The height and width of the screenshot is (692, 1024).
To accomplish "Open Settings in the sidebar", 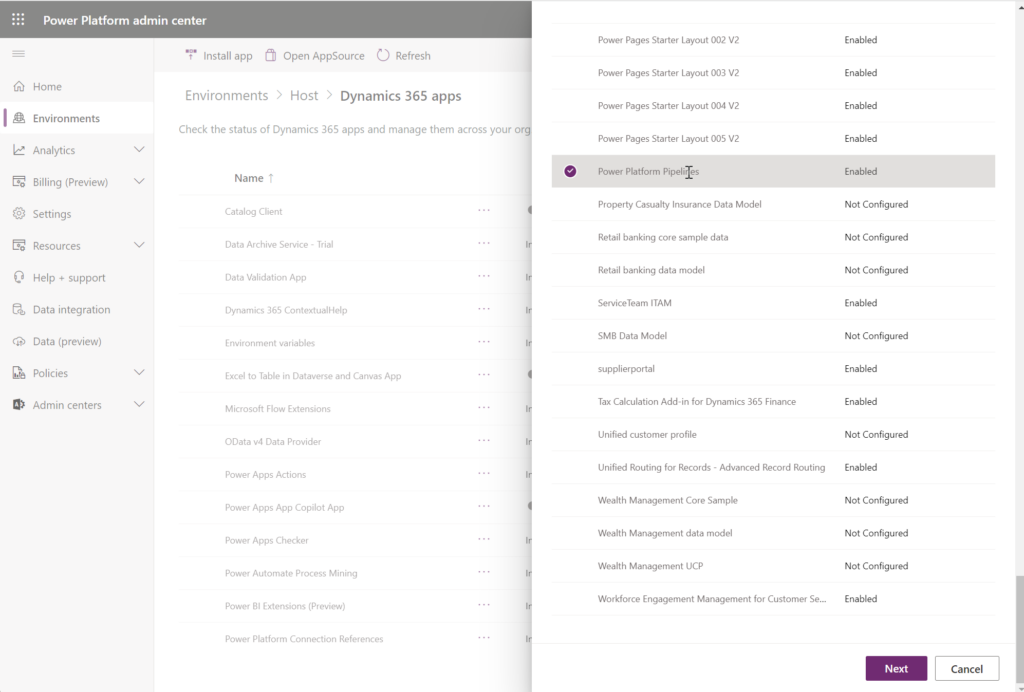I will [x=77, y=213].
